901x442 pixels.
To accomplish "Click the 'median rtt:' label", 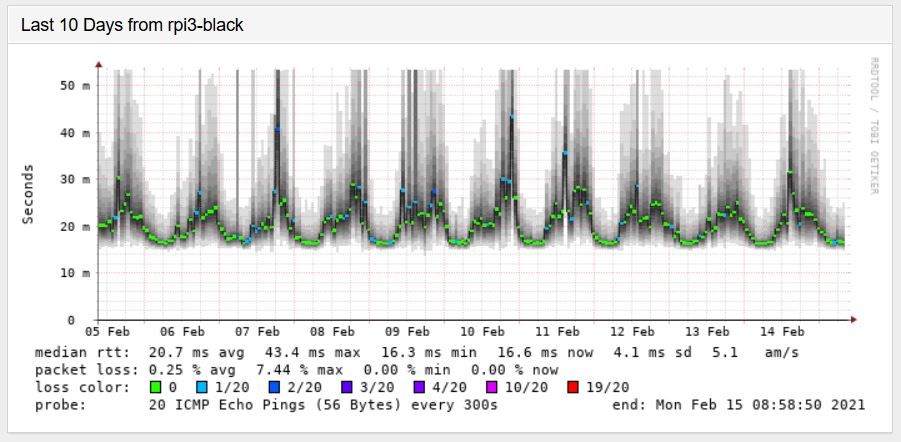I will [x=82, y=352].
